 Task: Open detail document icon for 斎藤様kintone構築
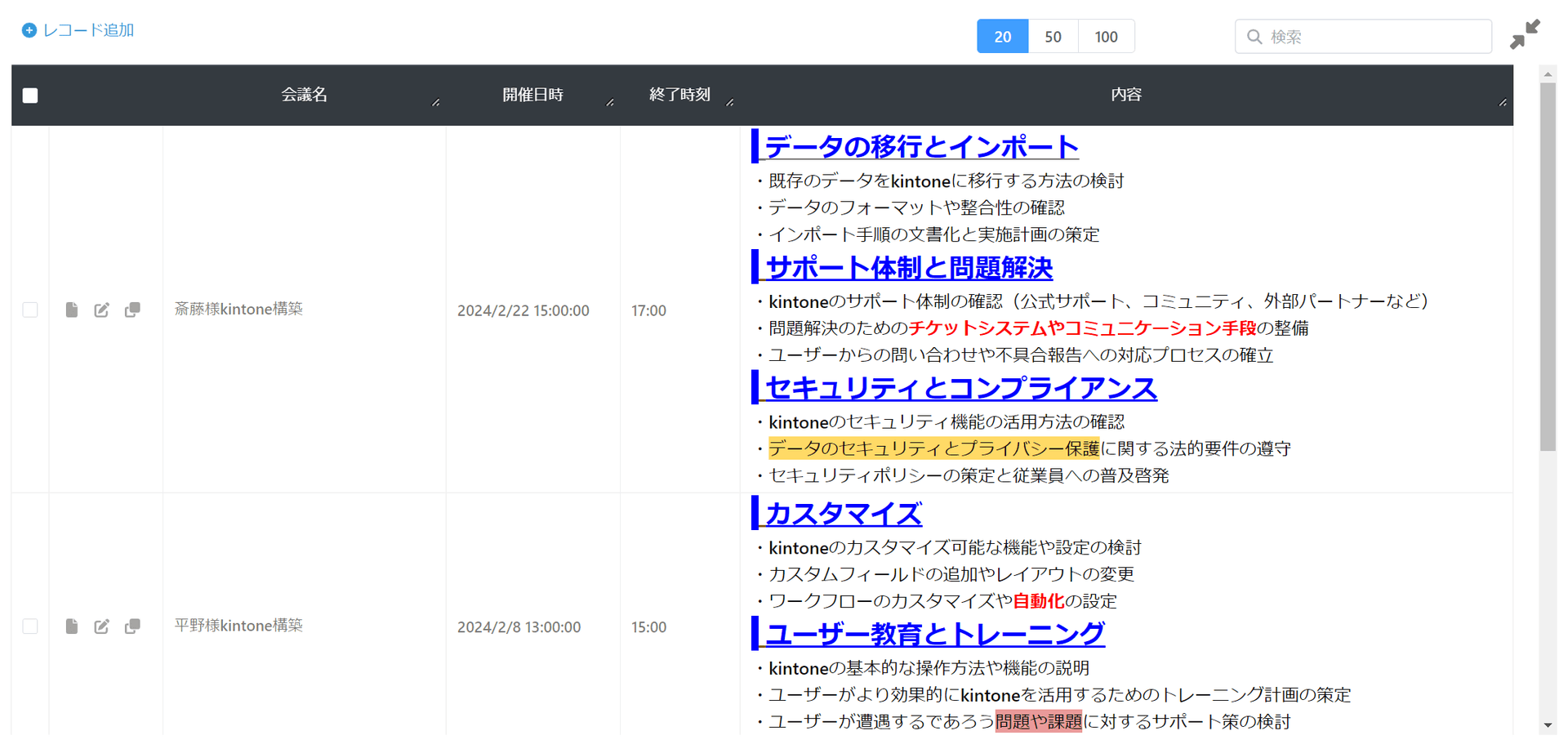72,310
